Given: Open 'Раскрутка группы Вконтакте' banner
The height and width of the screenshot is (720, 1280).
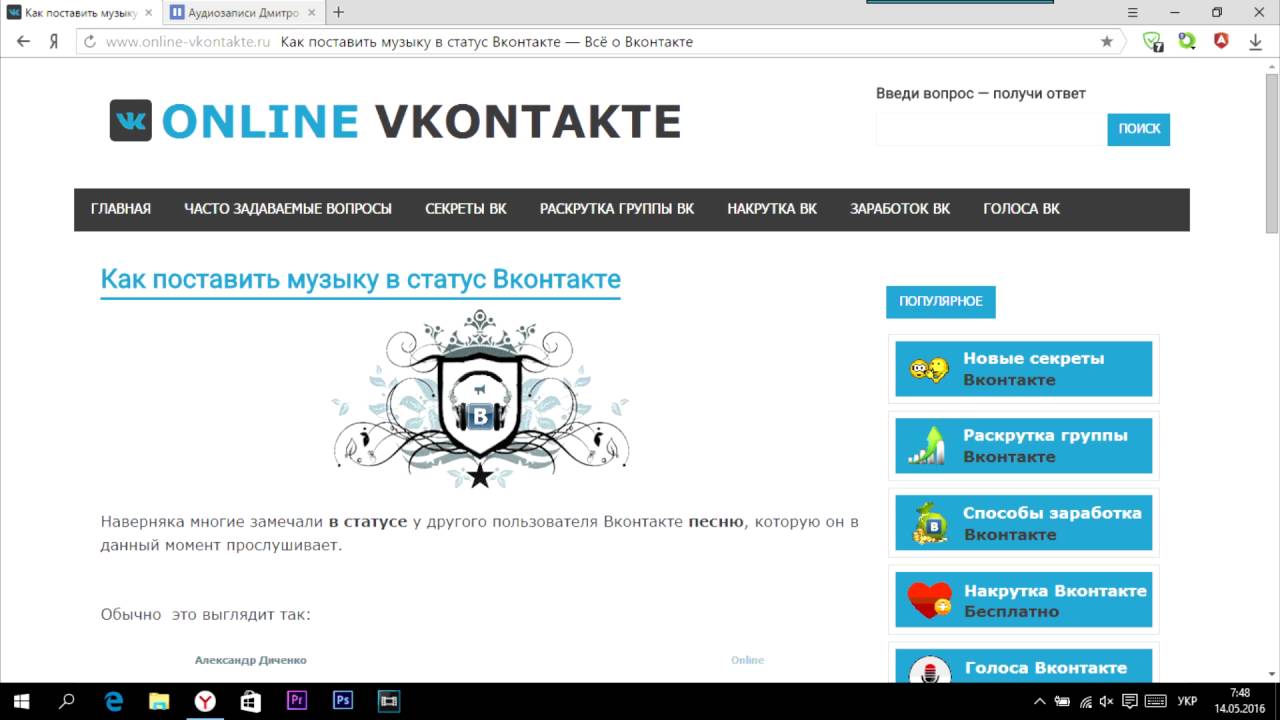Looking at the screenshot, I should (1024, 446).
